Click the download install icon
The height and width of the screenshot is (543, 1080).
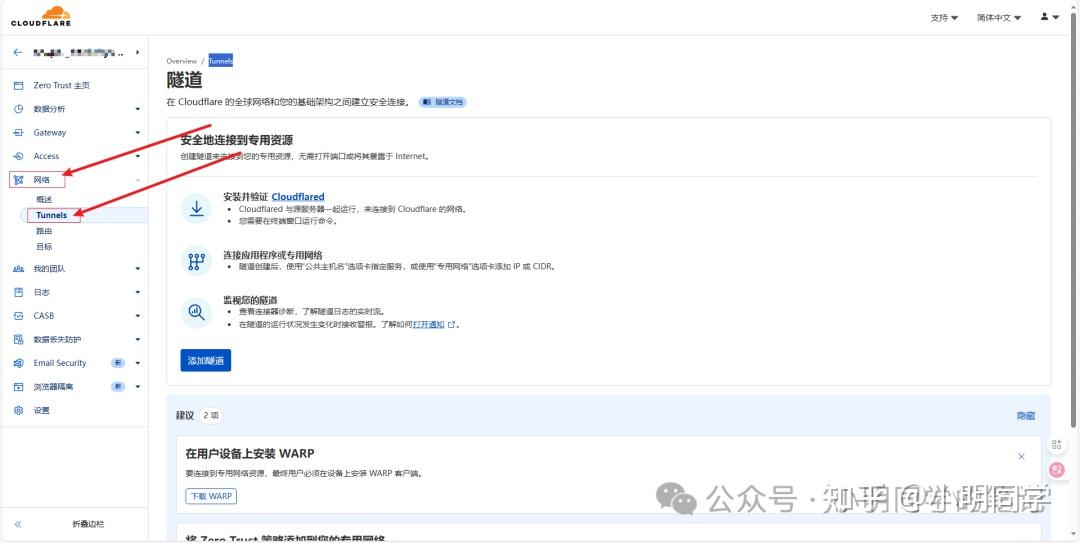click(x=196, y=208)
